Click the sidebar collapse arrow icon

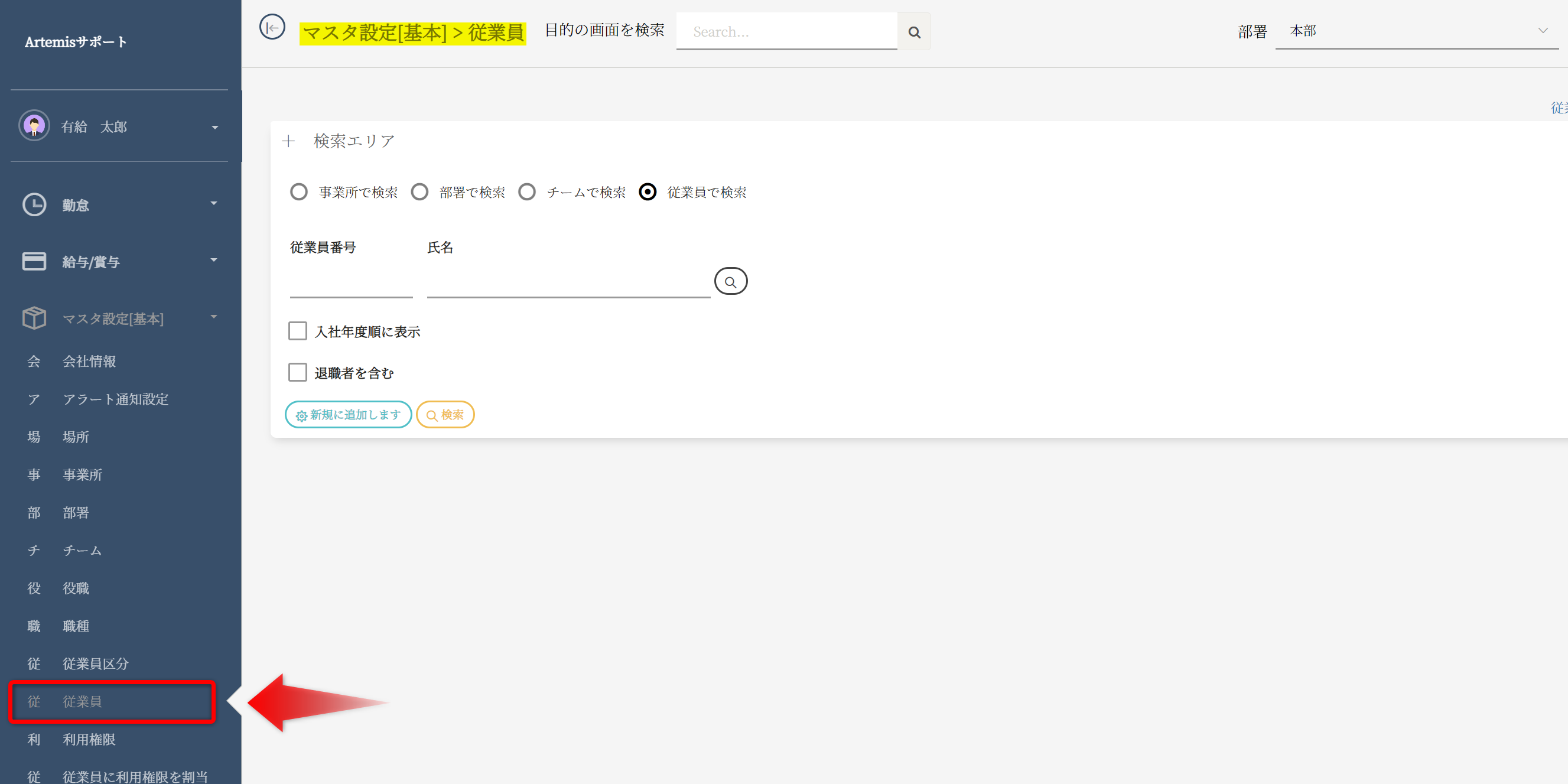pos(272,27)
